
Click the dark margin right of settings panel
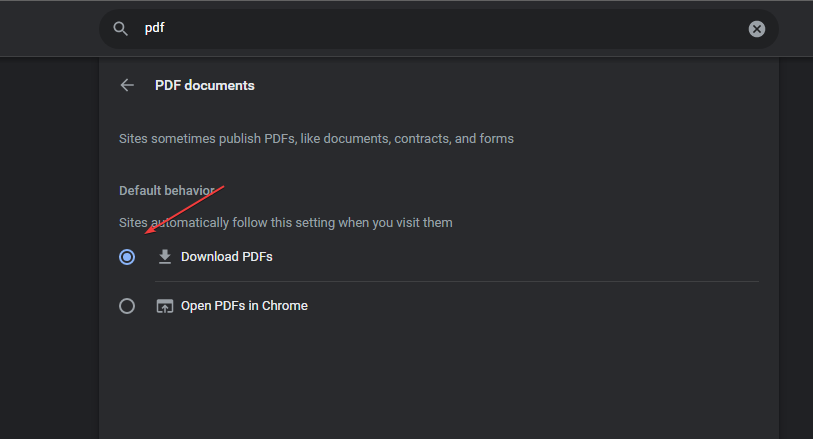pos(795,250)
